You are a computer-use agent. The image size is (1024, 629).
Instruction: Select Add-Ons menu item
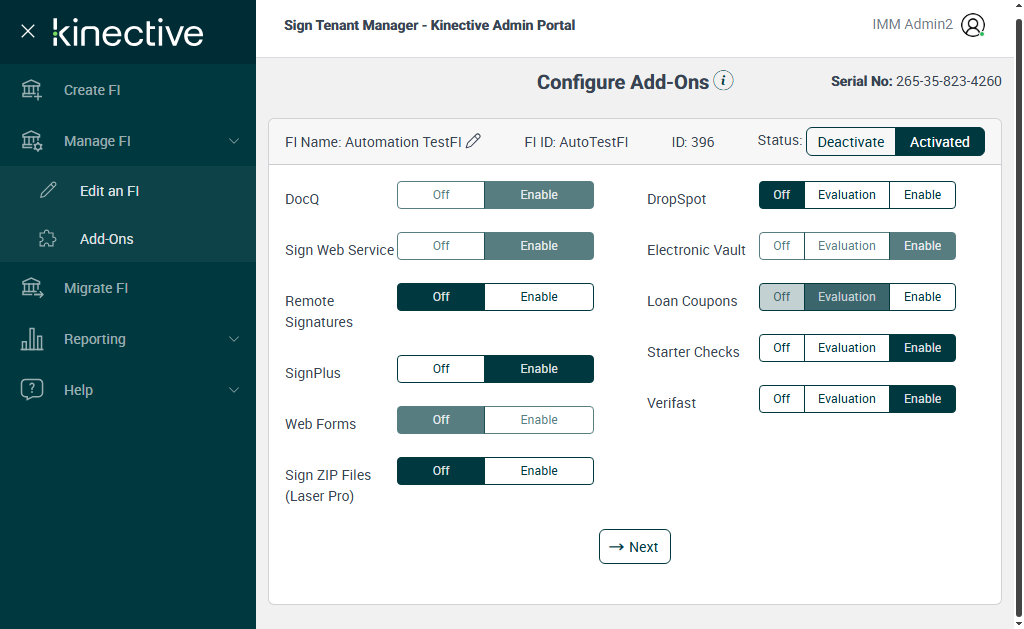coord(128,239)
